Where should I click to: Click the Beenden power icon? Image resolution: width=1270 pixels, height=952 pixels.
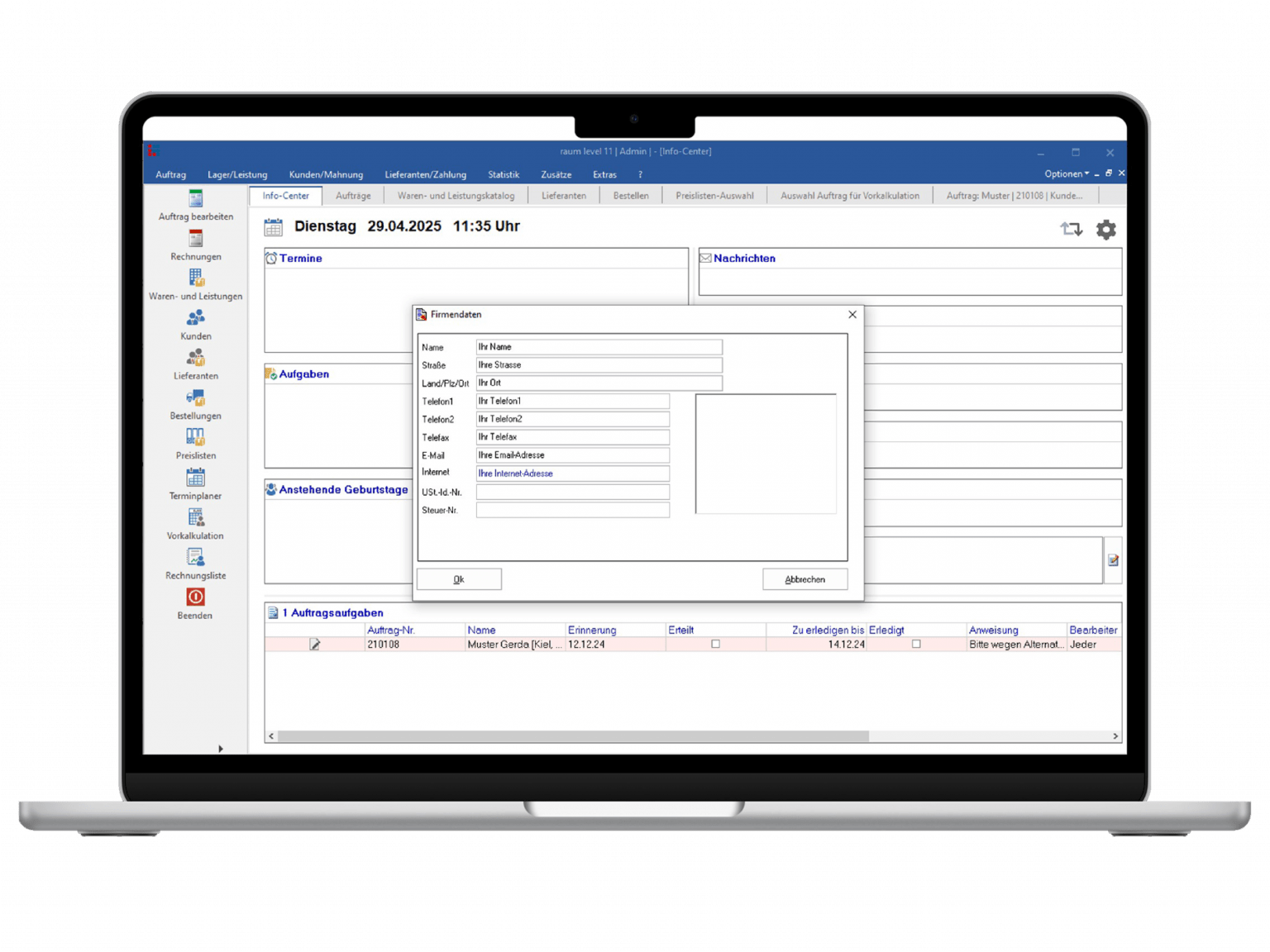point(195,597)
